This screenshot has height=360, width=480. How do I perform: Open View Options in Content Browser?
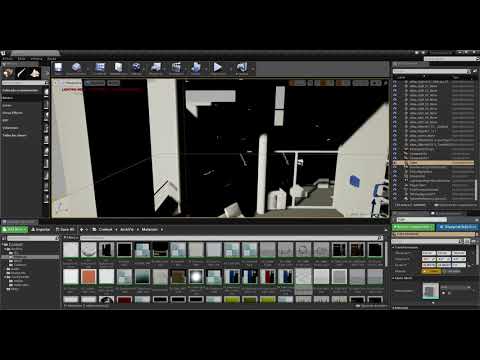point(372,306)
